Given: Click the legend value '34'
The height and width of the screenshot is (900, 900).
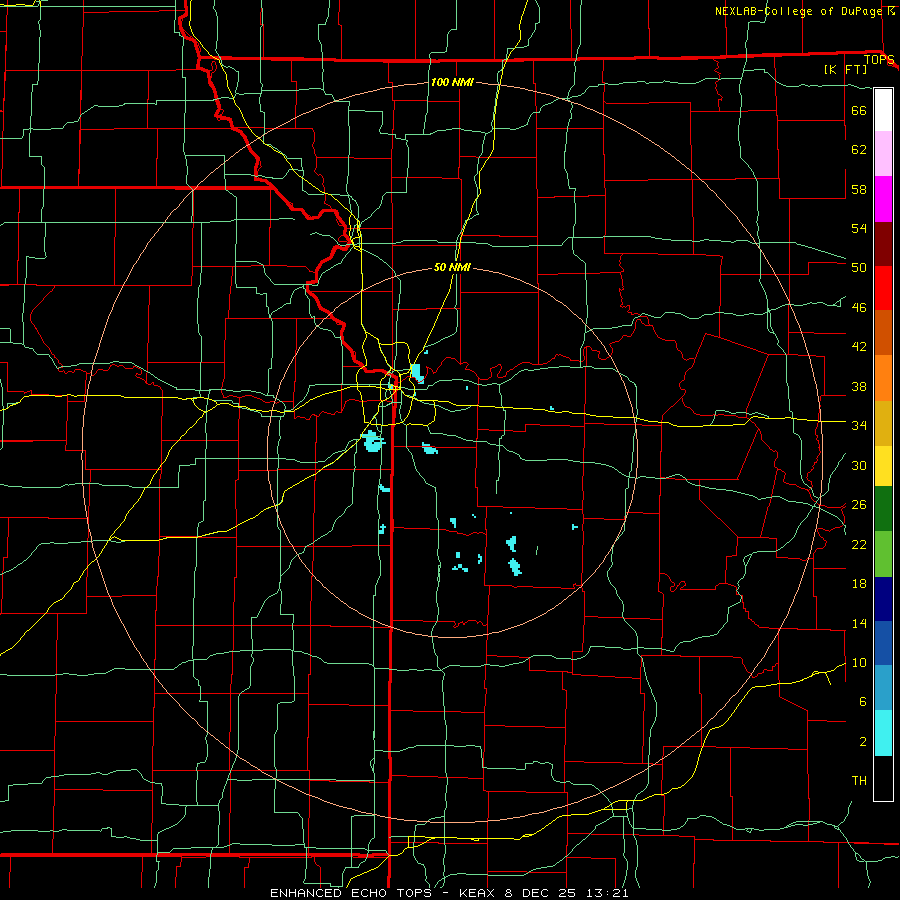Looking at the screenshot, I should point(859,425).
